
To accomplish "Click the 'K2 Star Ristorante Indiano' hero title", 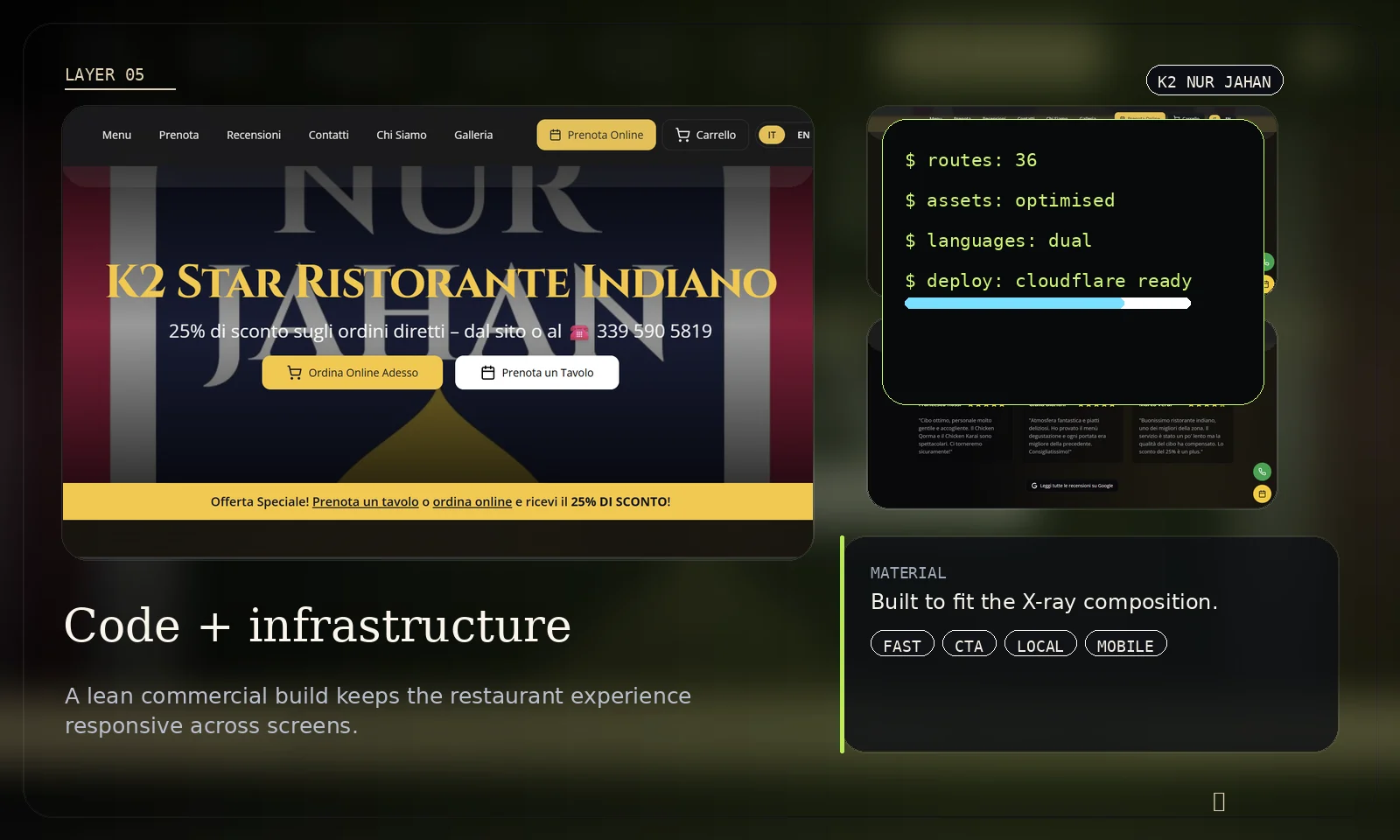I will point(441,282).
